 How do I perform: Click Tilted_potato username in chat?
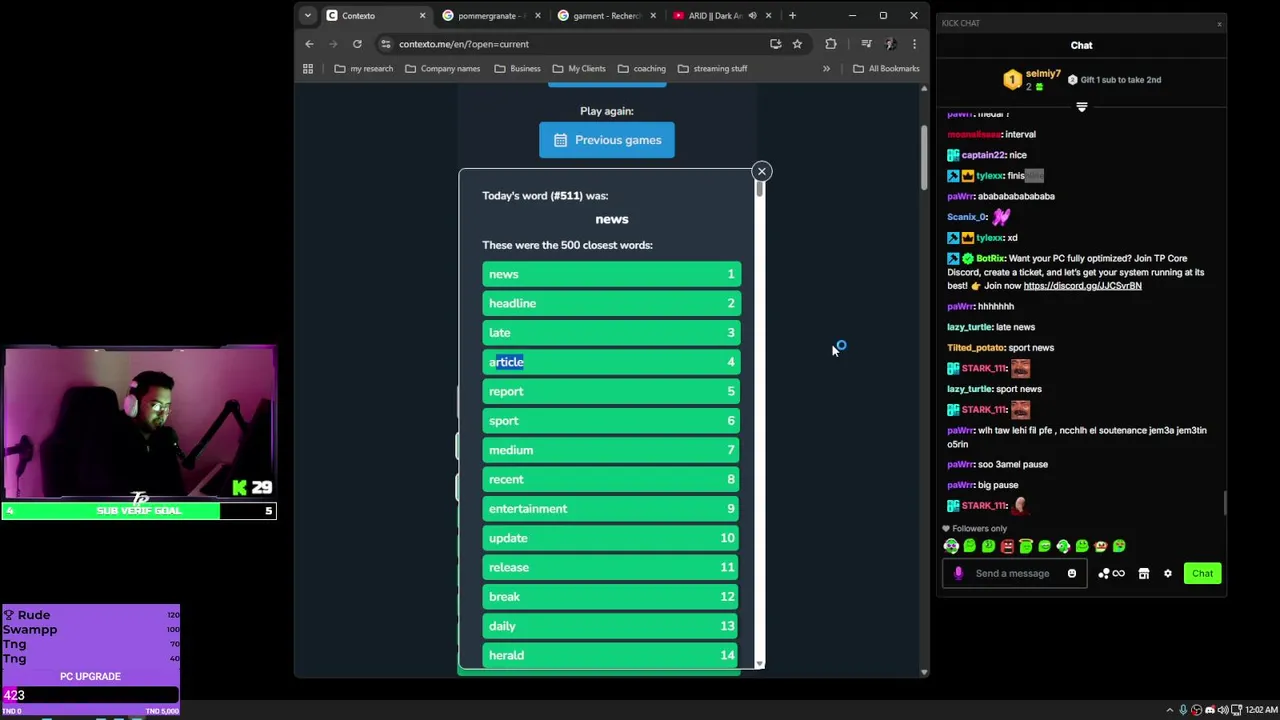click(976, 348)
